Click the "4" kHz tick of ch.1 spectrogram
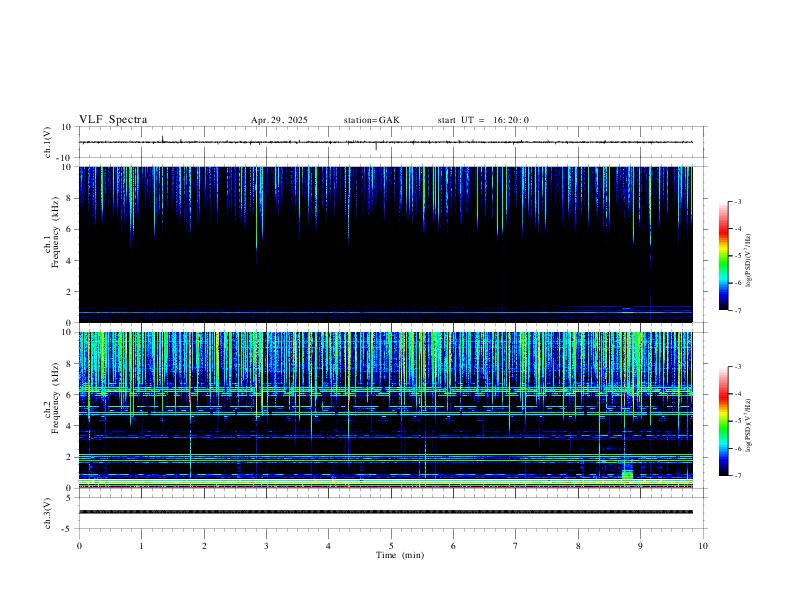Screen dimensions: 792x612 [x=69, y=261]
